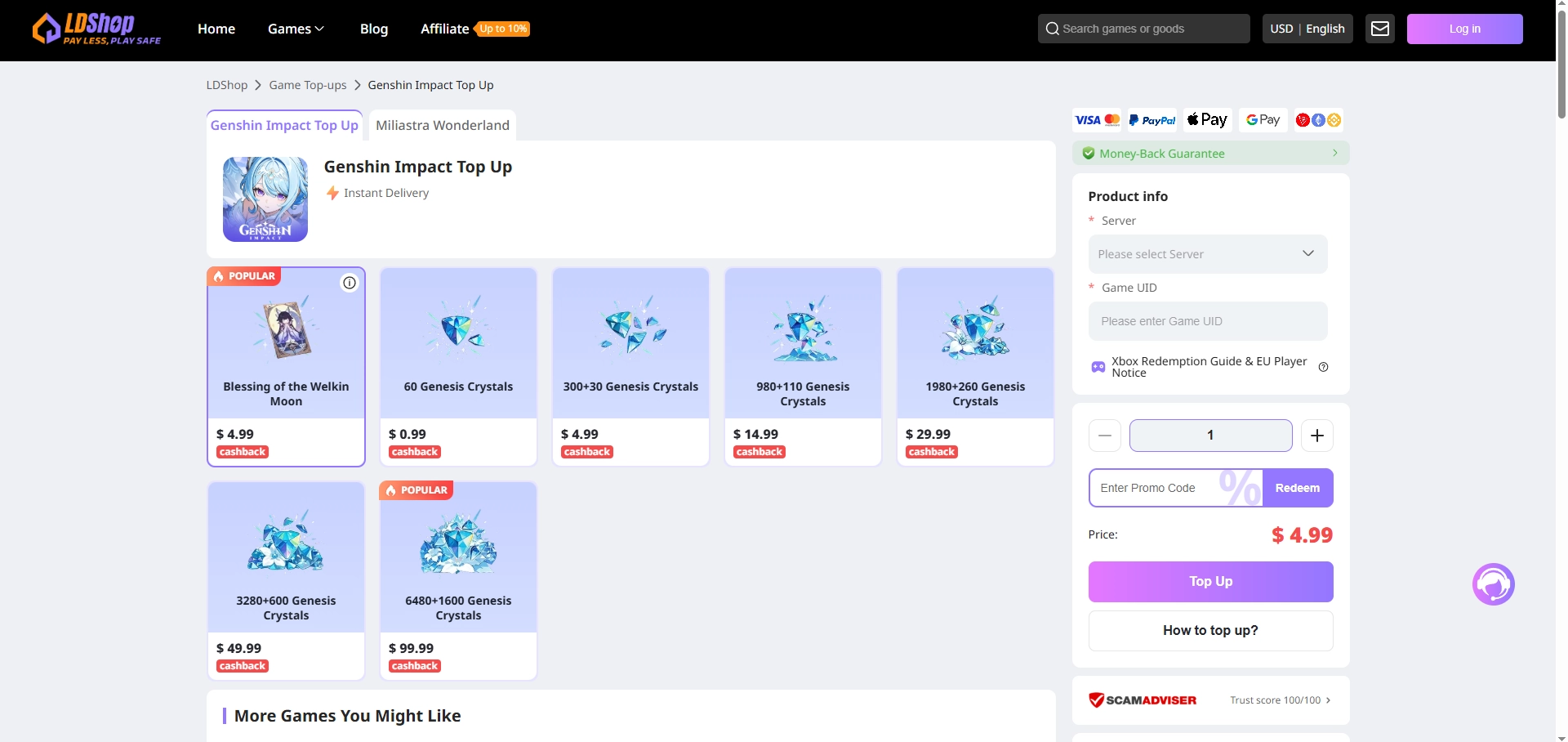Switch to the Miliastra Wonderland tab
Screen dimensions: 1568x742
pyautogui.click(x=443, y=125)
